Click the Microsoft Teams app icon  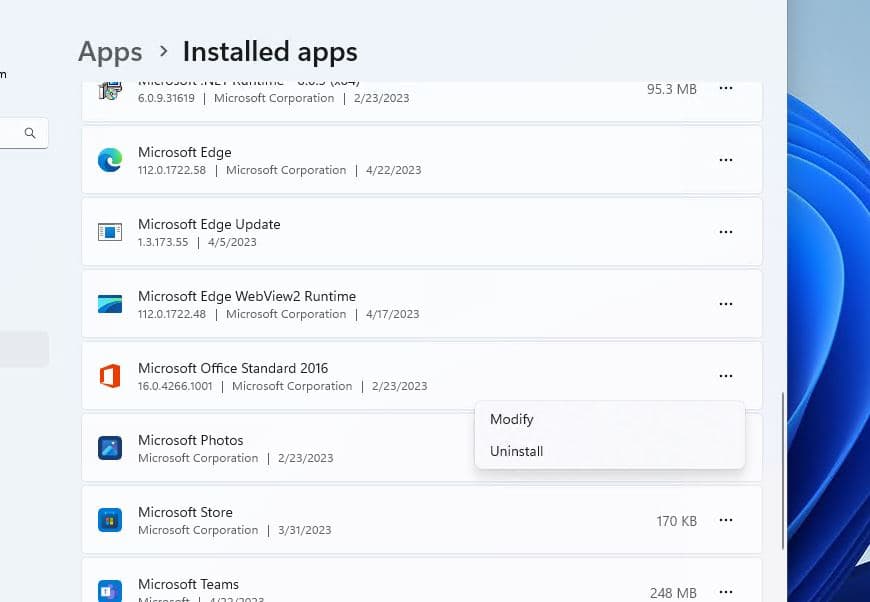[110, 590]
